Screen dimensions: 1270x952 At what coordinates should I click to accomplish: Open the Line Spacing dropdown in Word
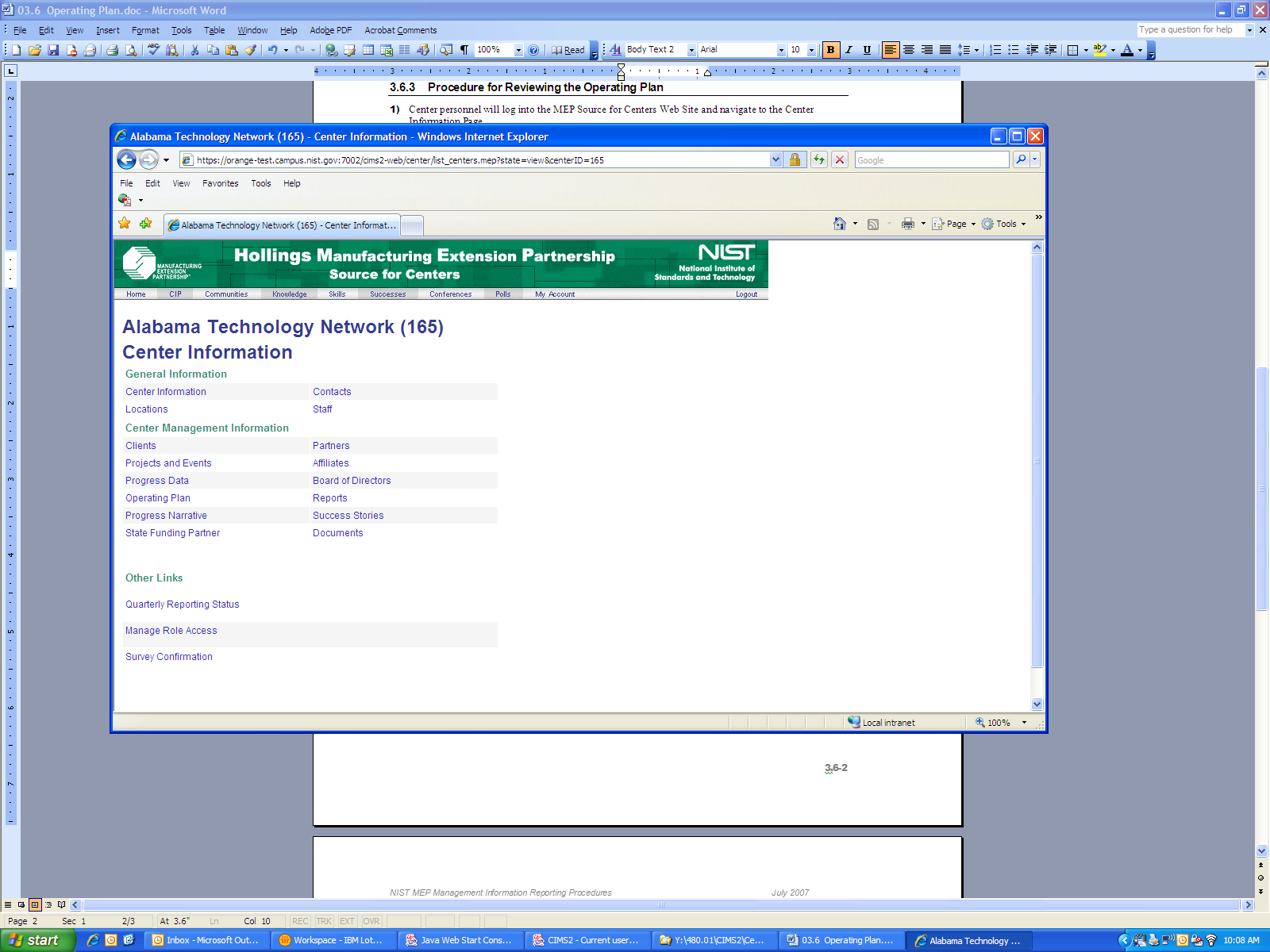(976, 50)
